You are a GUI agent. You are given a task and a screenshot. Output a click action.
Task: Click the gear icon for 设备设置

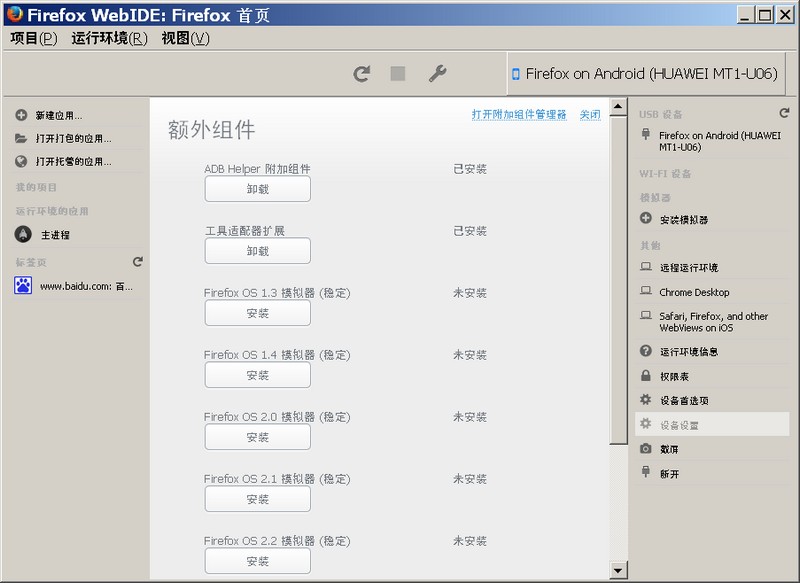click(646, 423)
